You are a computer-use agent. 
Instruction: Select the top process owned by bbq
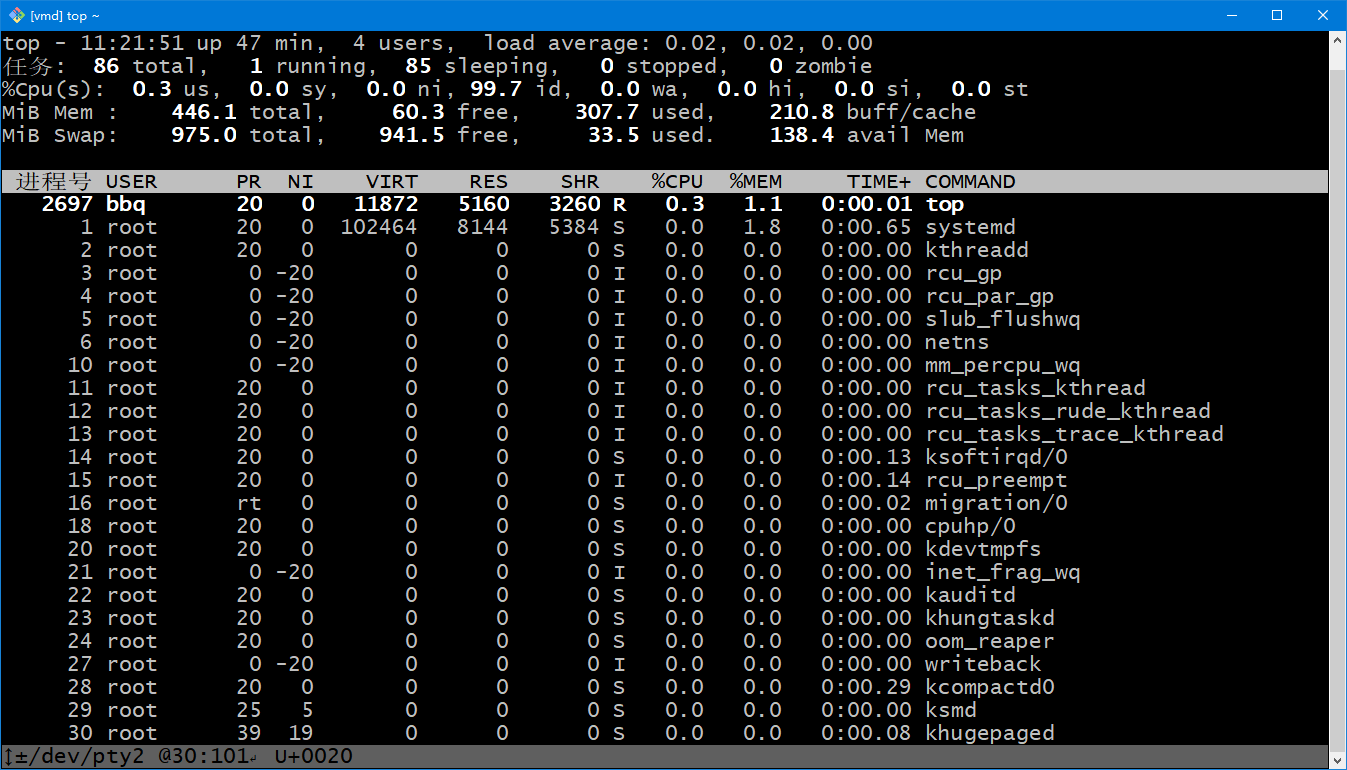point(944,205)
